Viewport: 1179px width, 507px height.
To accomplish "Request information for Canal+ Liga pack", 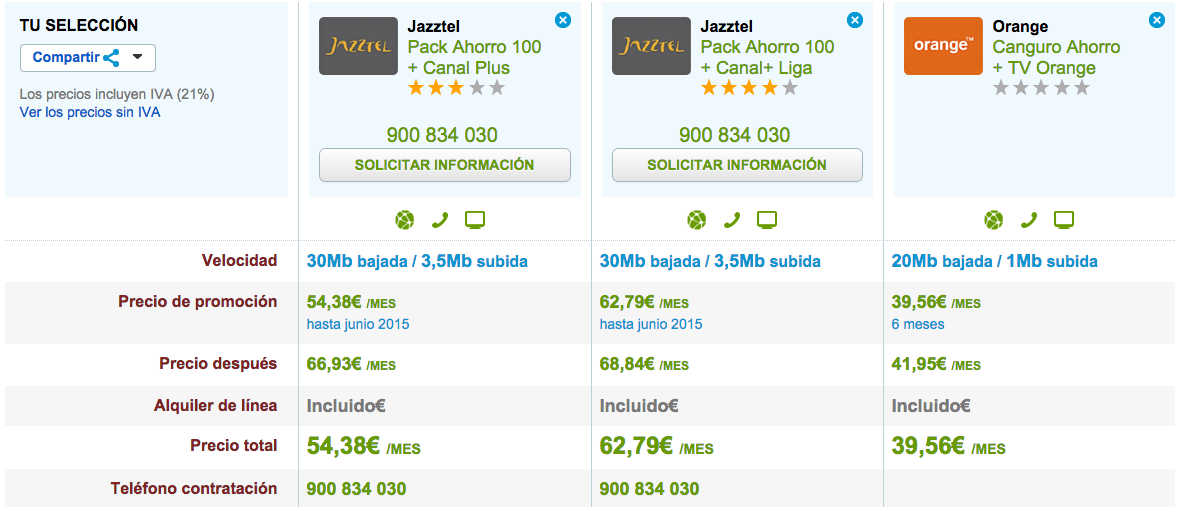I will pyautogui.click(x=737, y=165).
